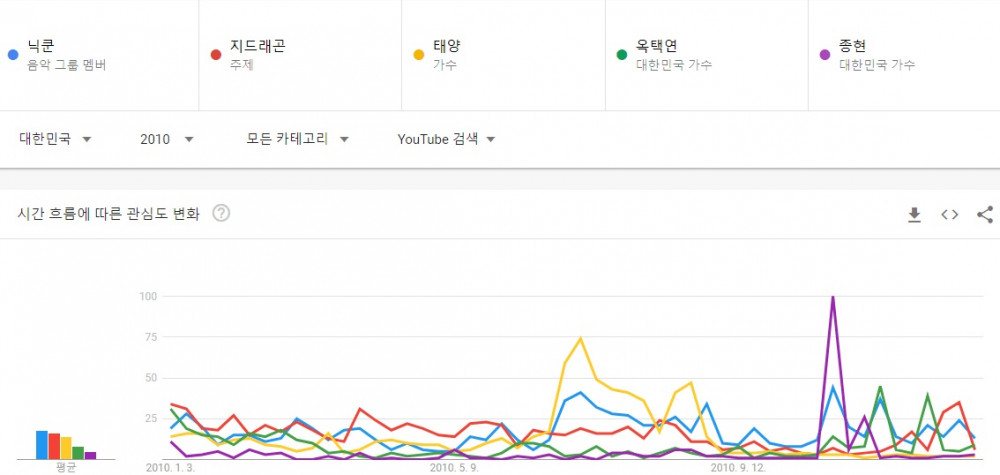
Task: Open the embed code icon
Action: coord(950,215)
